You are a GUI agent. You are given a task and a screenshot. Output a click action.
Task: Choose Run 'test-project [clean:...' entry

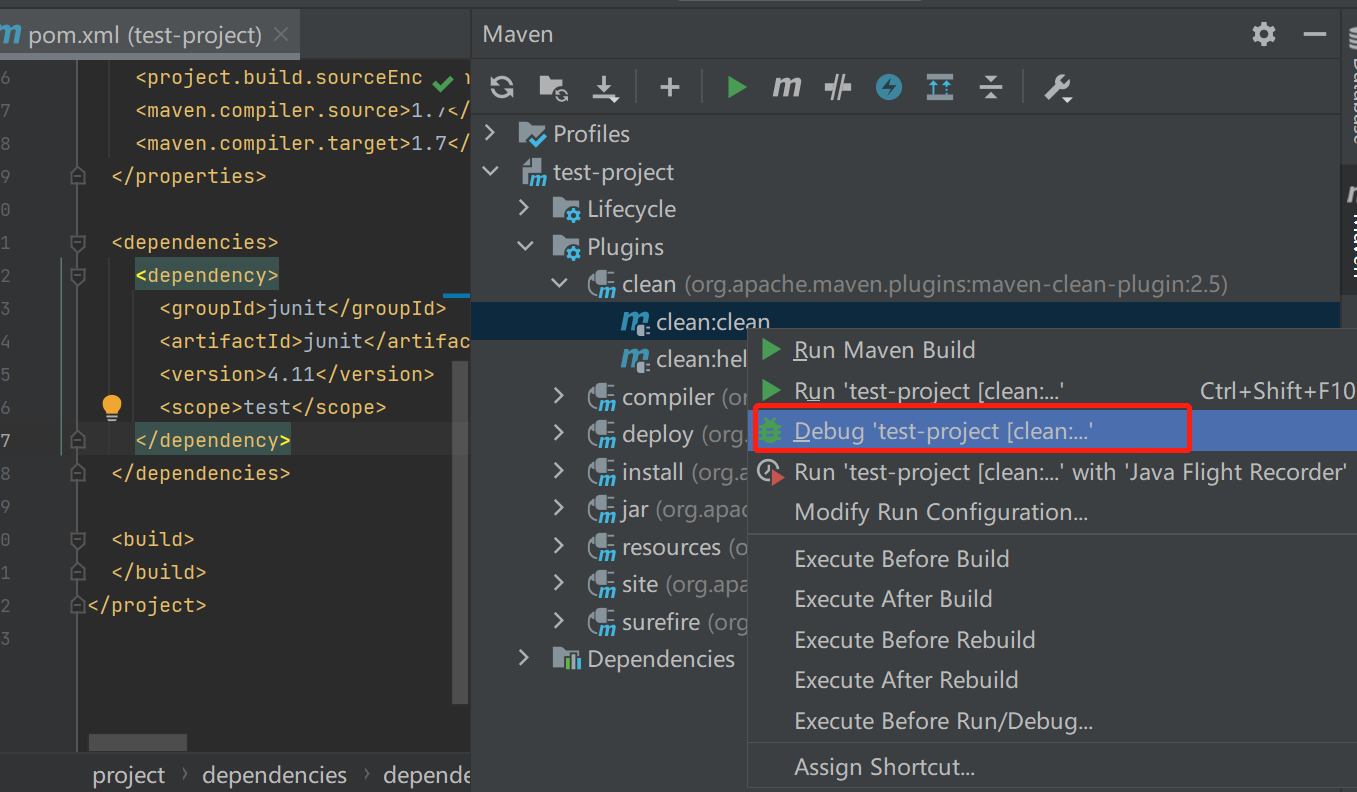coord(1052,391)
